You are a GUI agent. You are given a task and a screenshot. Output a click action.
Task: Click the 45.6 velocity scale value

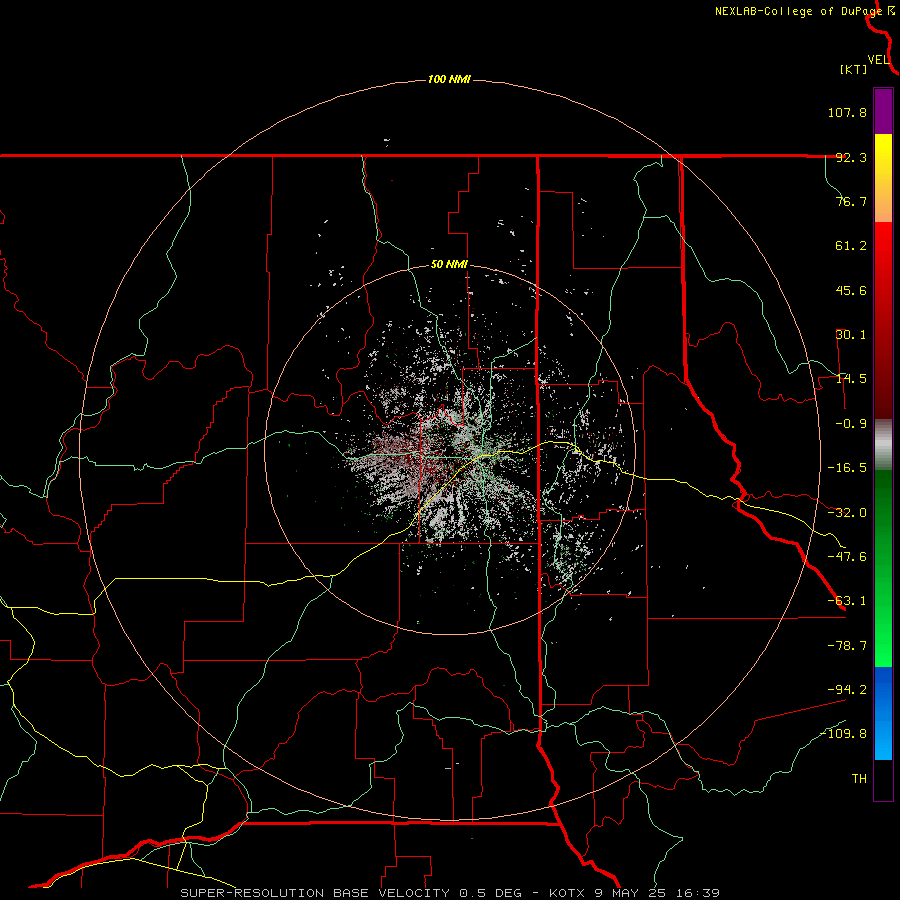(851, 290)
